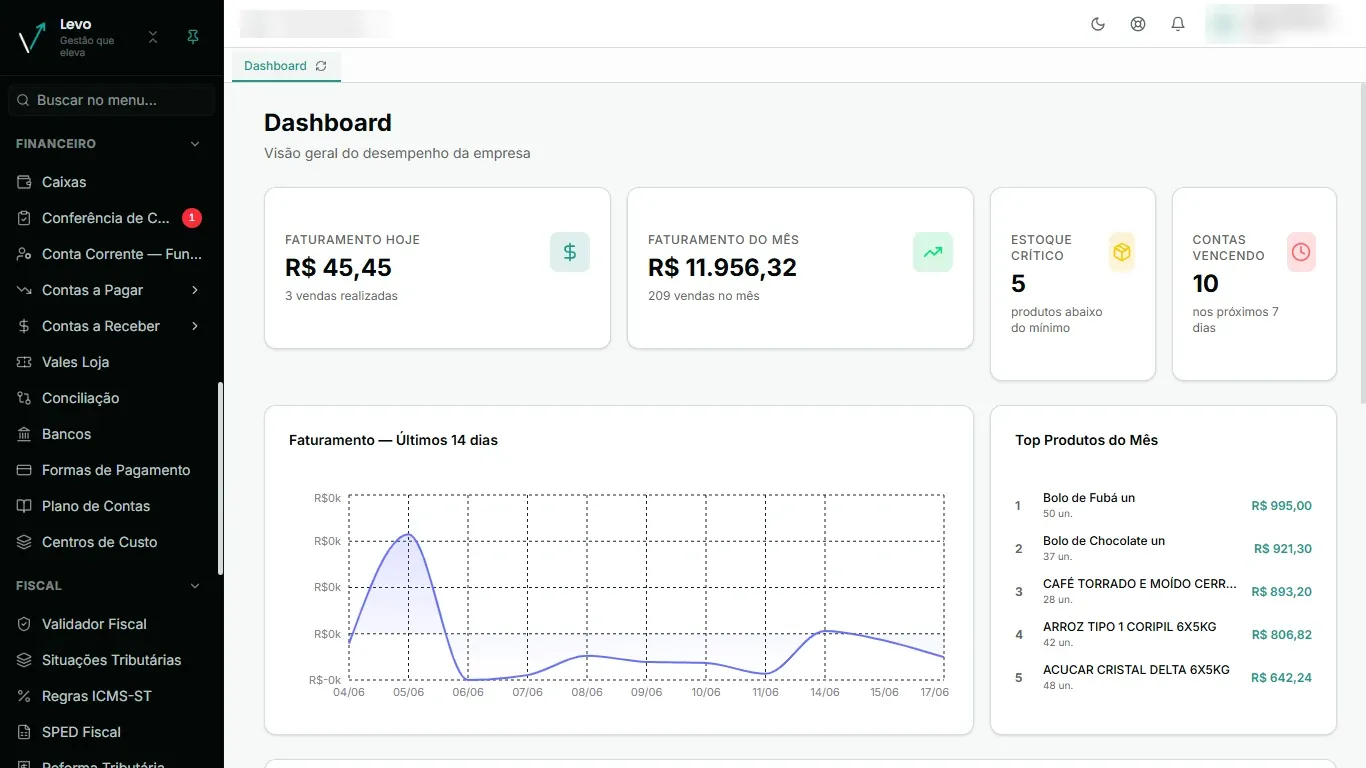Toggle the sidebar pin icon
Screen dimensions: 1366x768
(x=193, y=37)
